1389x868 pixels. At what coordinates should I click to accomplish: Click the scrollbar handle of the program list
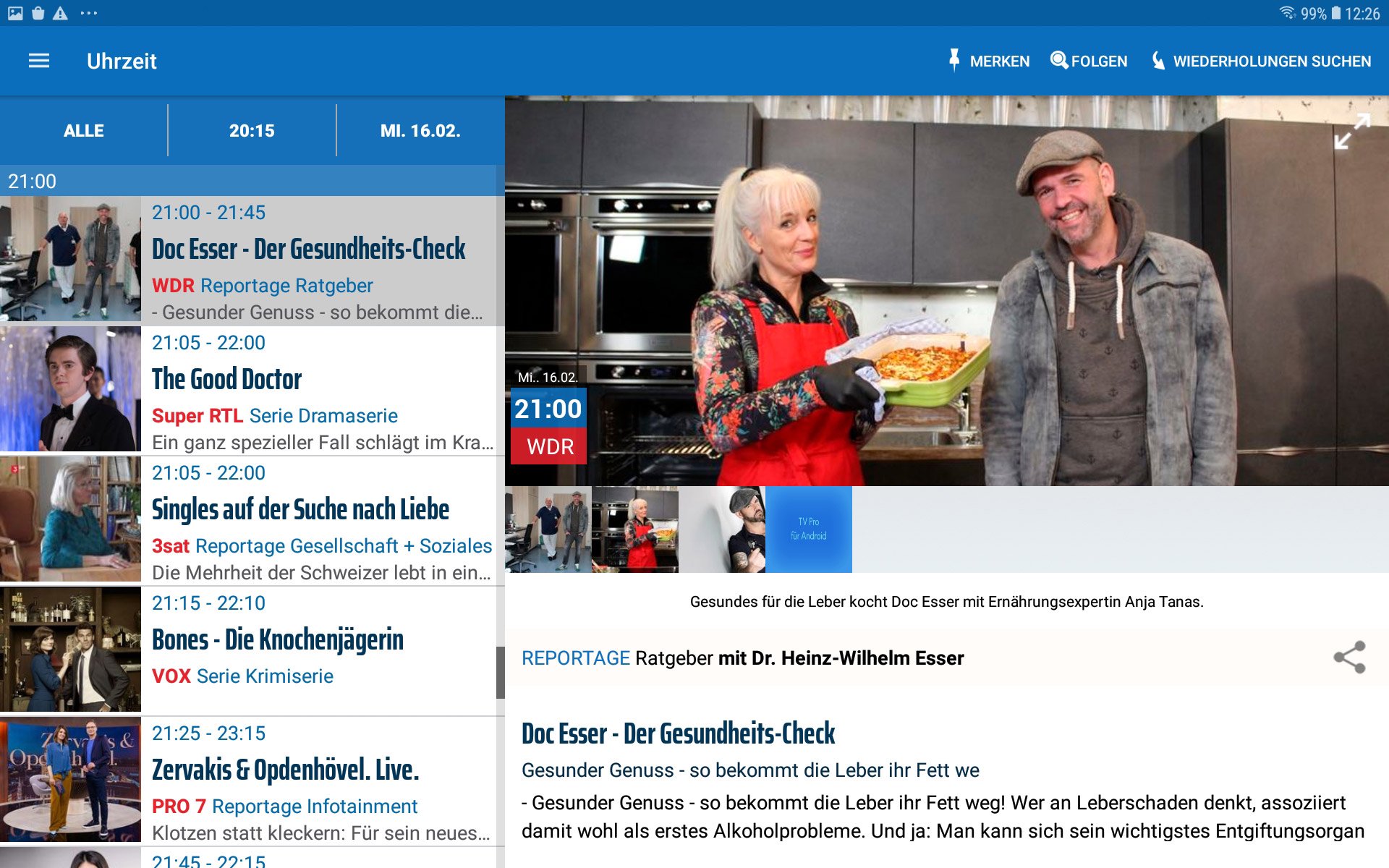point(500,673)
